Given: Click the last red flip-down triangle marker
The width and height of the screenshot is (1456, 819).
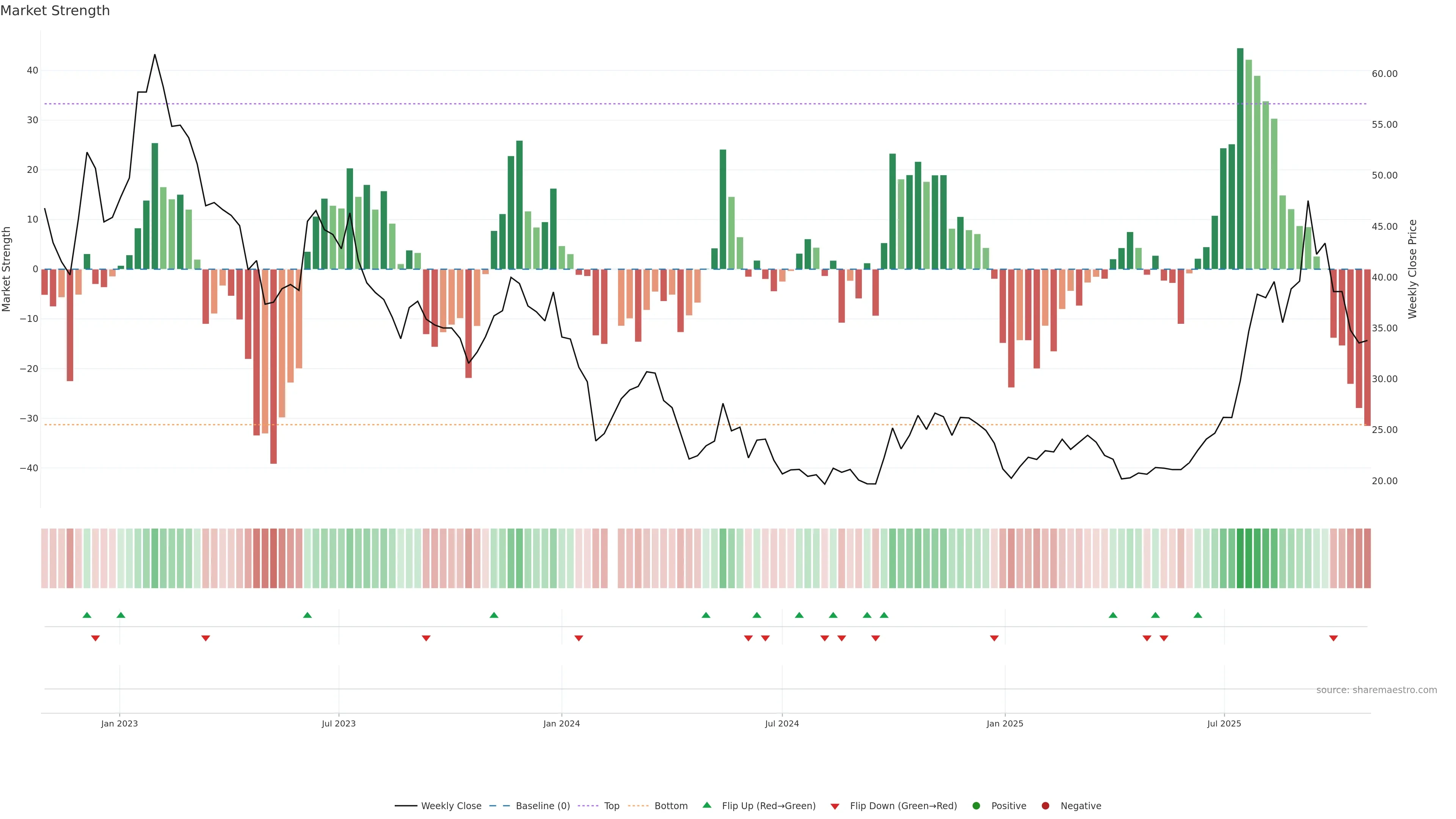Looking at the screenshot, I should (x=1334, y=638).
